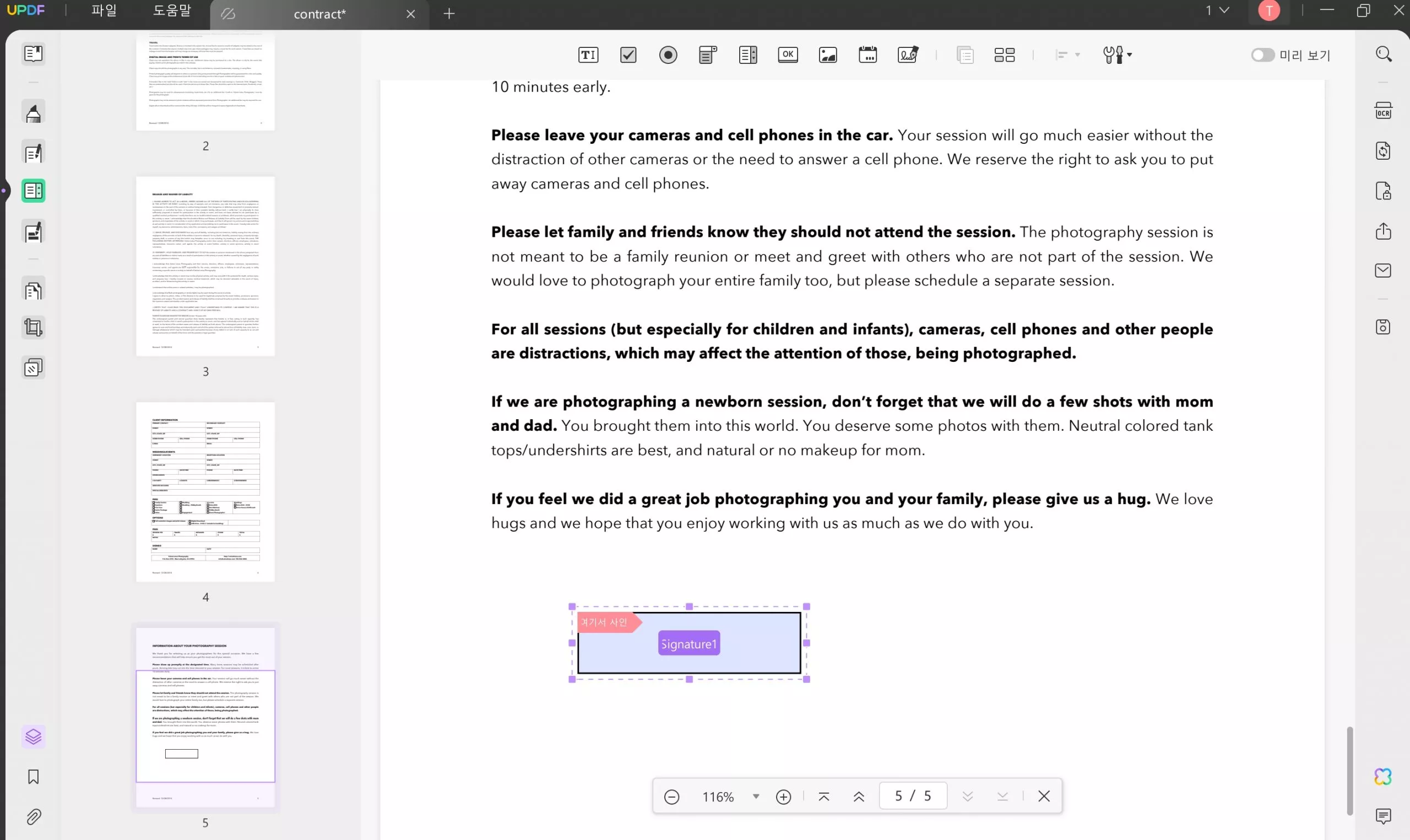This screenshot has width=1410, height=840.
Task: Select the Comment highlighter tool in sidebar
Action: click(34, 112)
